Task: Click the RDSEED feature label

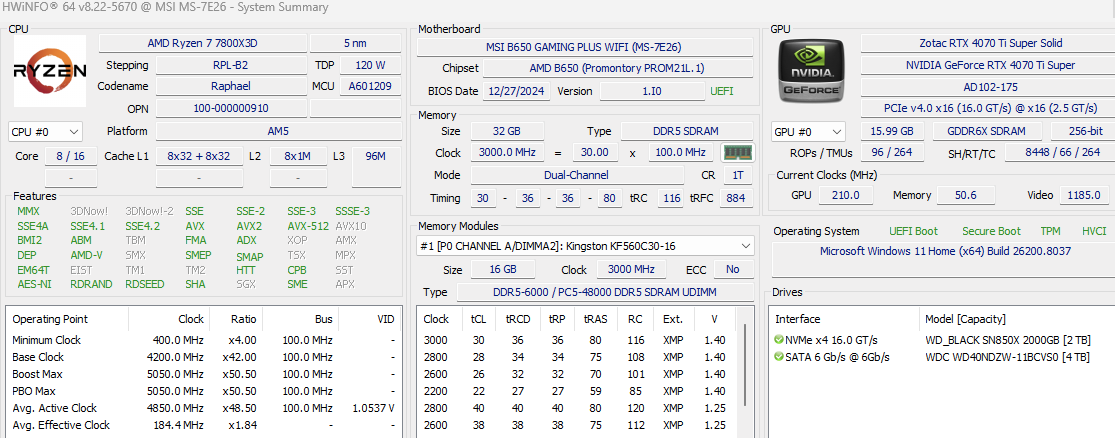Action: tap(144, 284)
